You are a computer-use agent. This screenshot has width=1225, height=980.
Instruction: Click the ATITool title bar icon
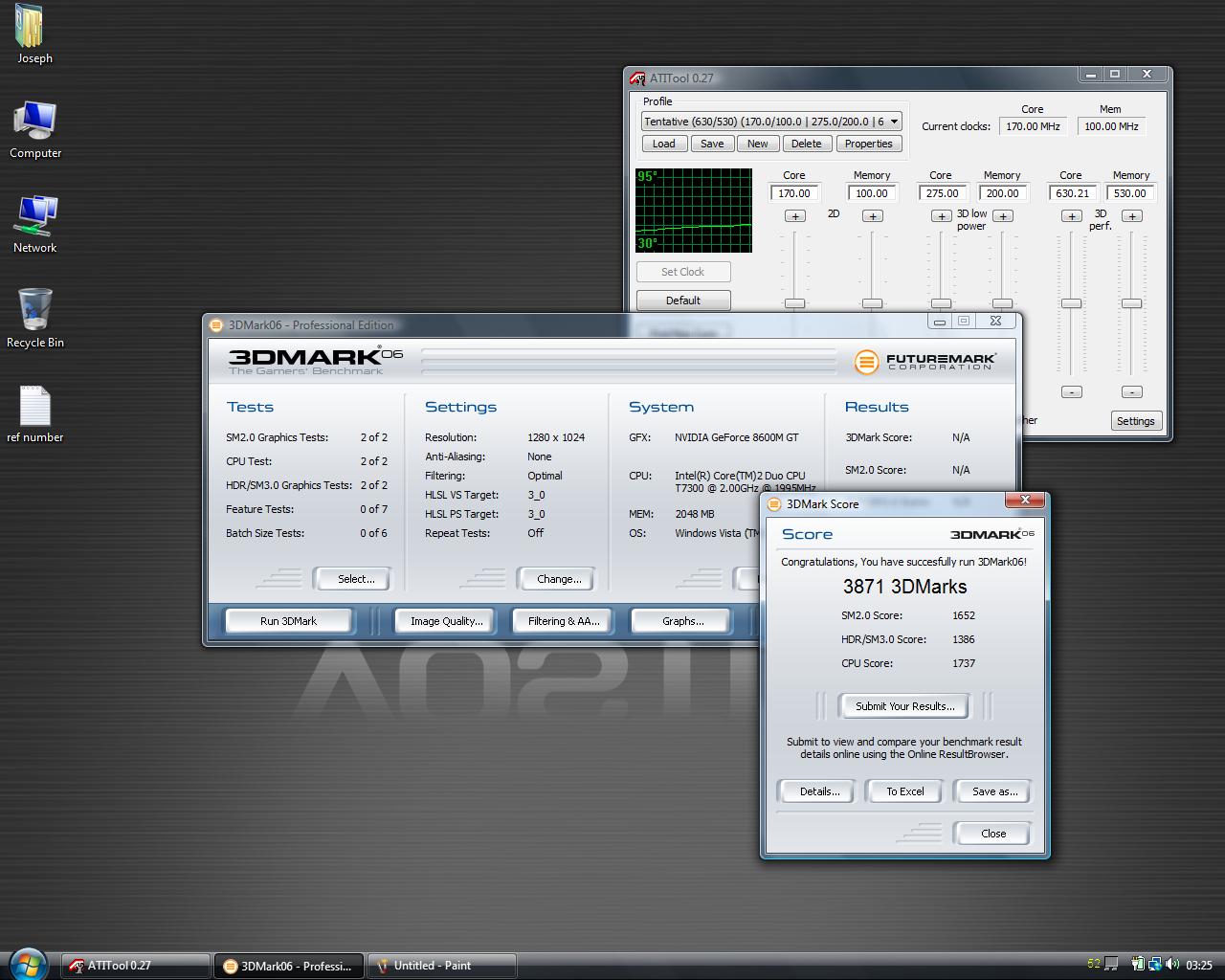pyautogui.click(x=637, y=78)
